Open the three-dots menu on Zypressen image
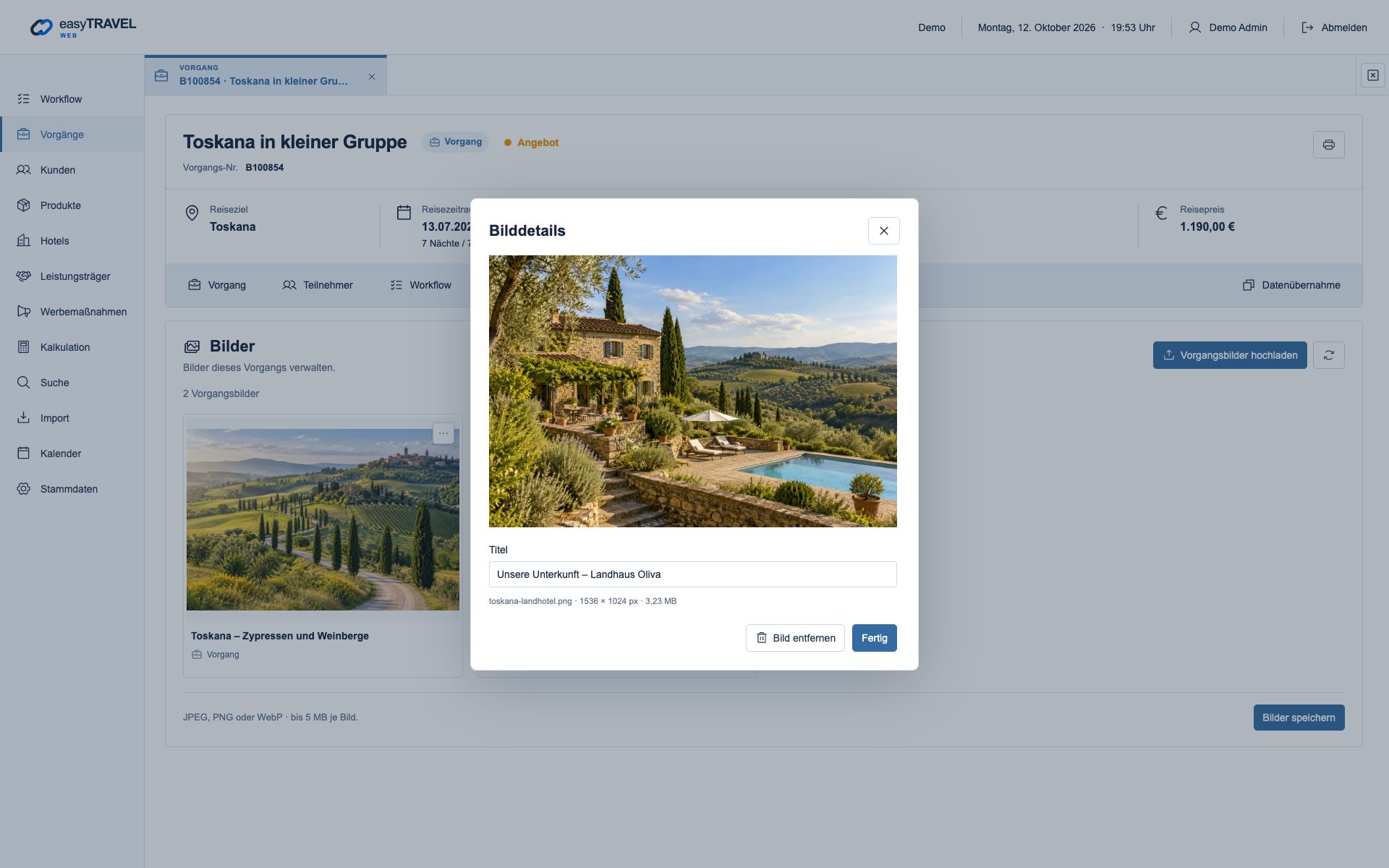Screen dimensions: 1389x868 443,433
